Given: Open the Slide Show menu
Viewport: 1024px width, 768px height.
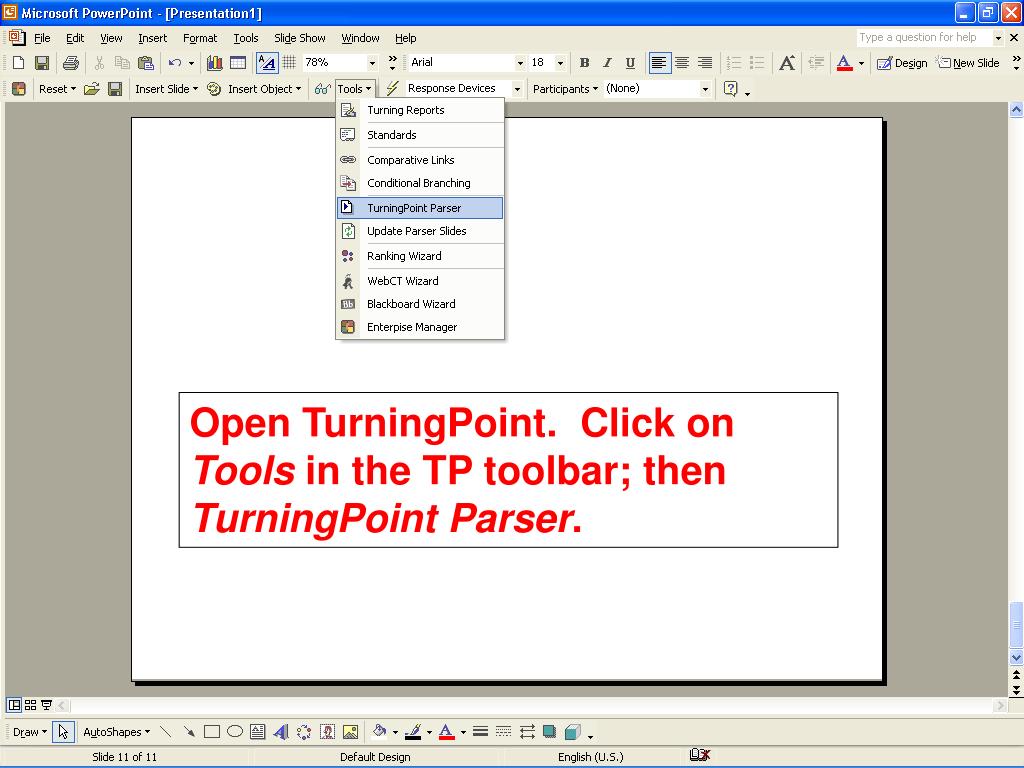Looking at the screenshot, I should [300, 38].
